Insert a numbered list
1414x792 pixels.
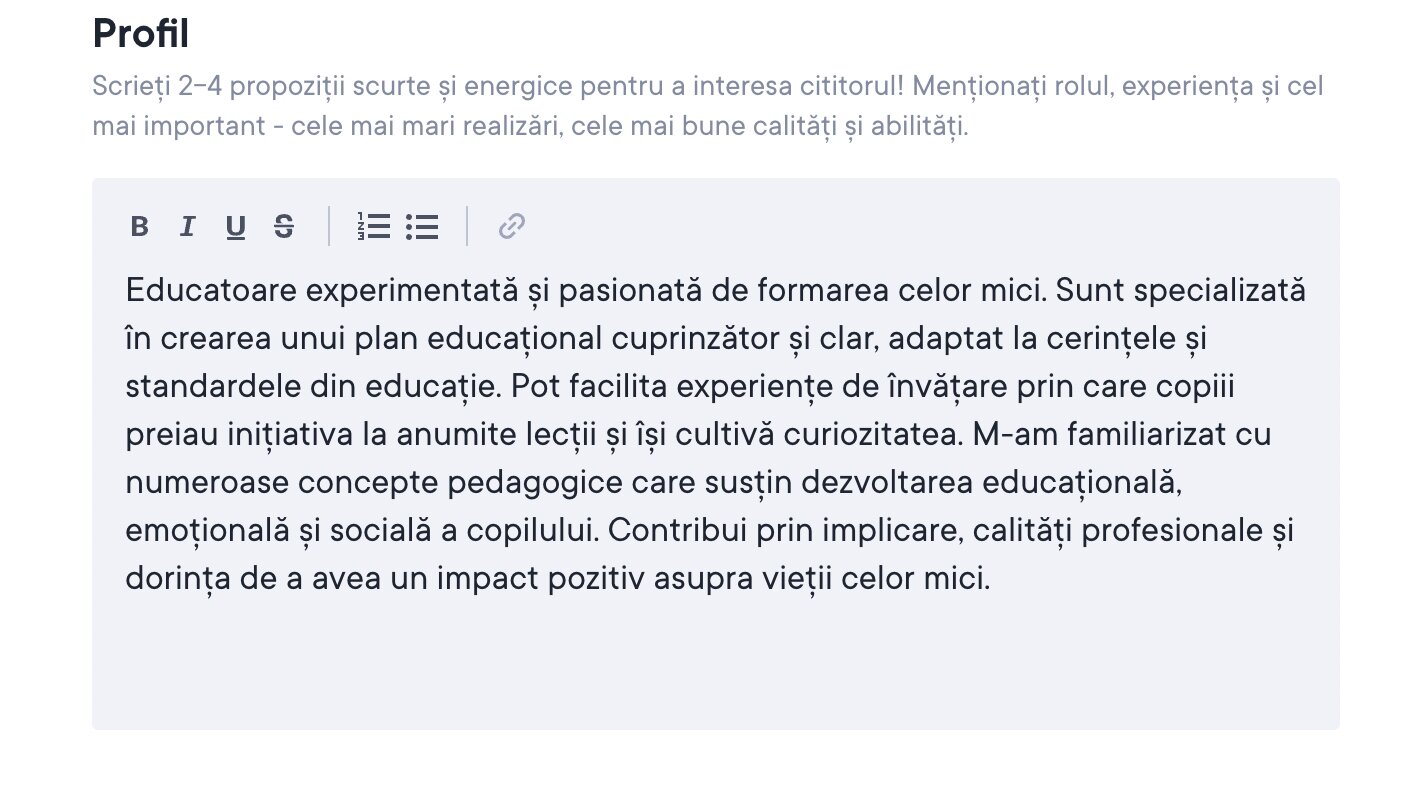pos(373,227)
